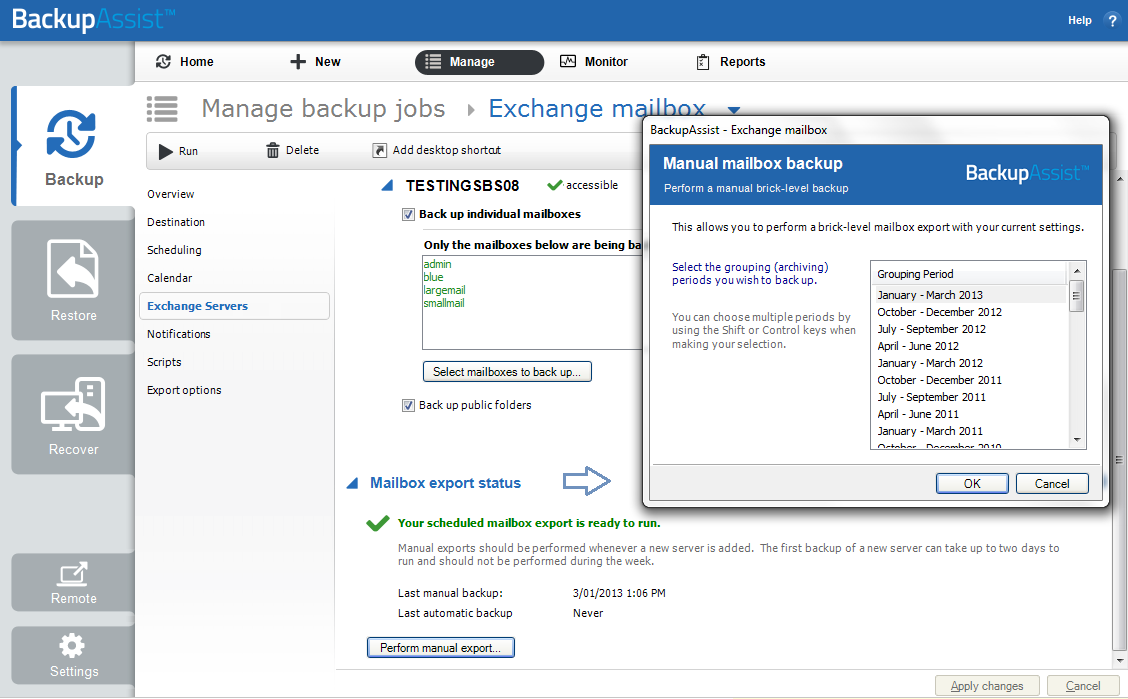Click Select mailboxes to back up button
The width and height of the screenshot is (1128, 699).
507,372
